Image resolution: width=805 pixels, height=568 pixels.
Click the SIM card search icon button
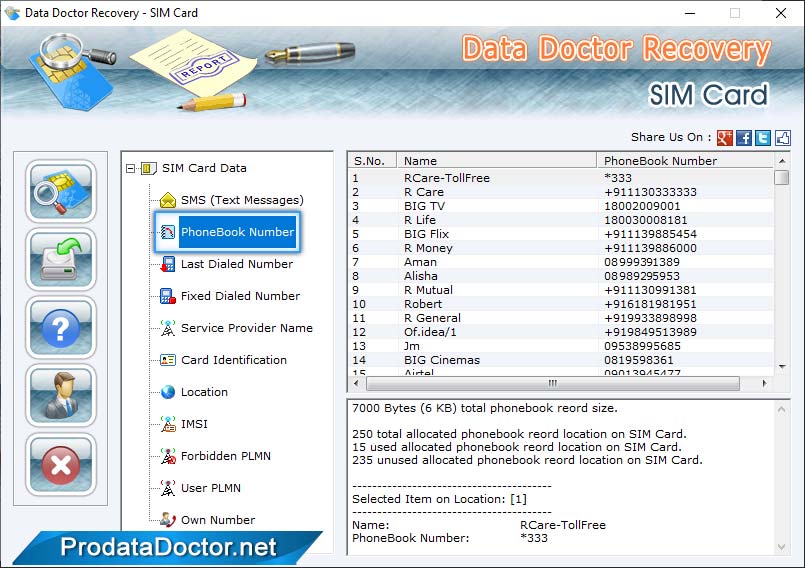coord(61,191)
